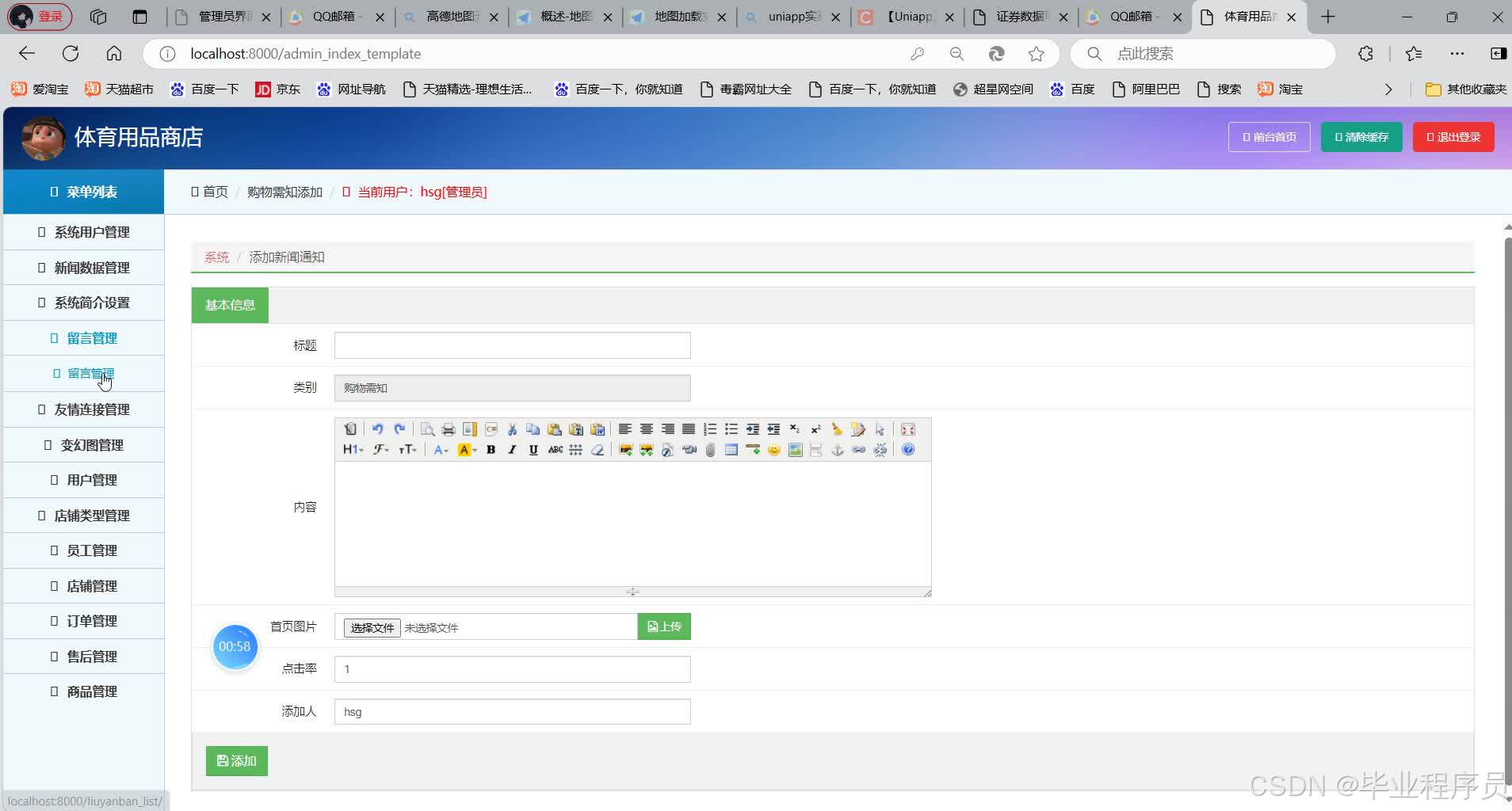1512x811 pixels.
Task: Click the select all cursor icon
Action: [880, 429]
